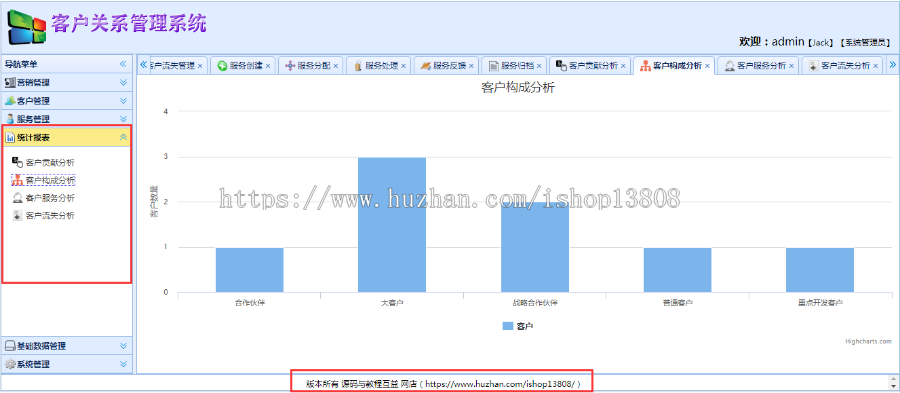Close the 服务分配 tab

coord(335,66)
